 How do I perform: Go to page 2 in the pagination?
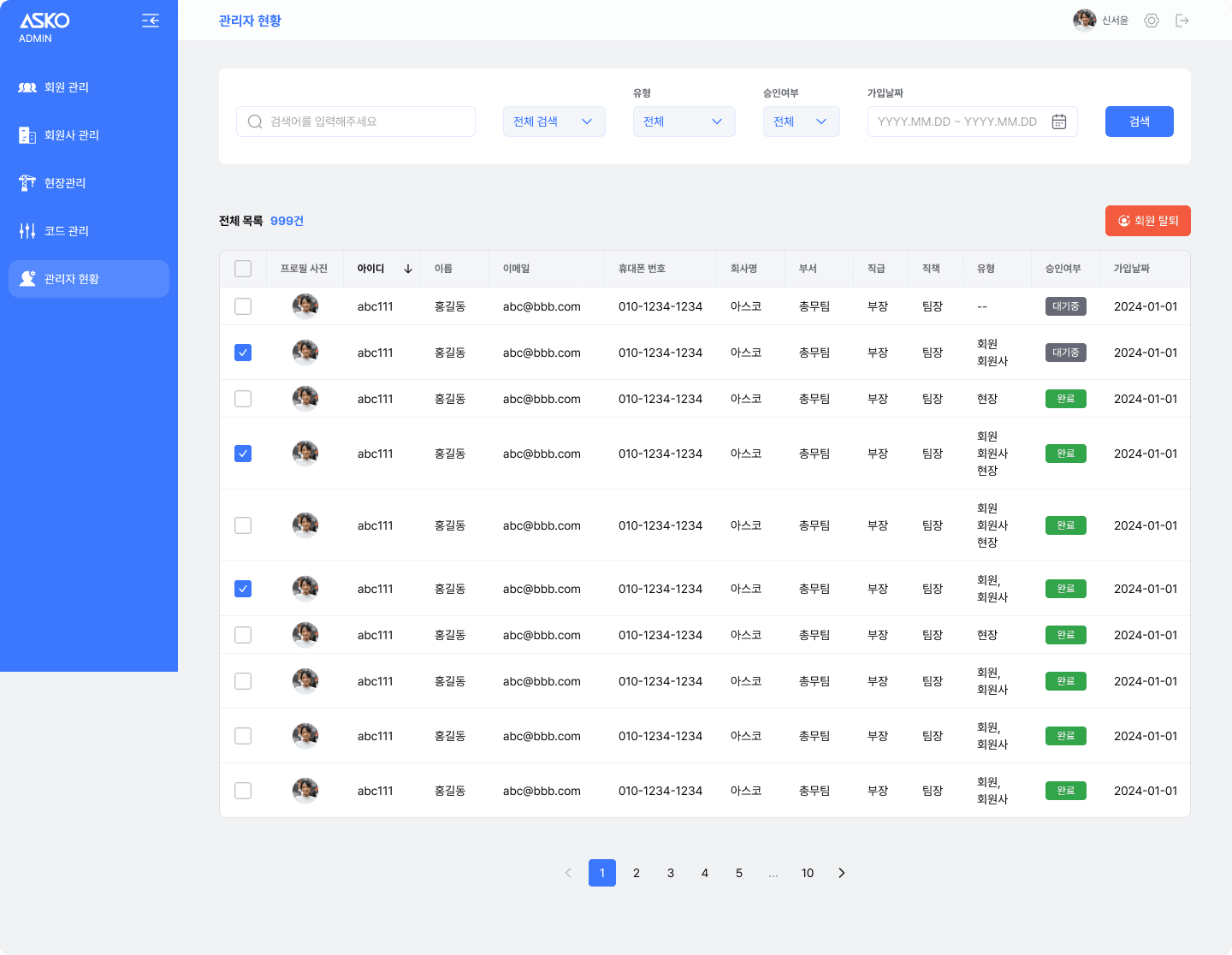coord(637,873)
